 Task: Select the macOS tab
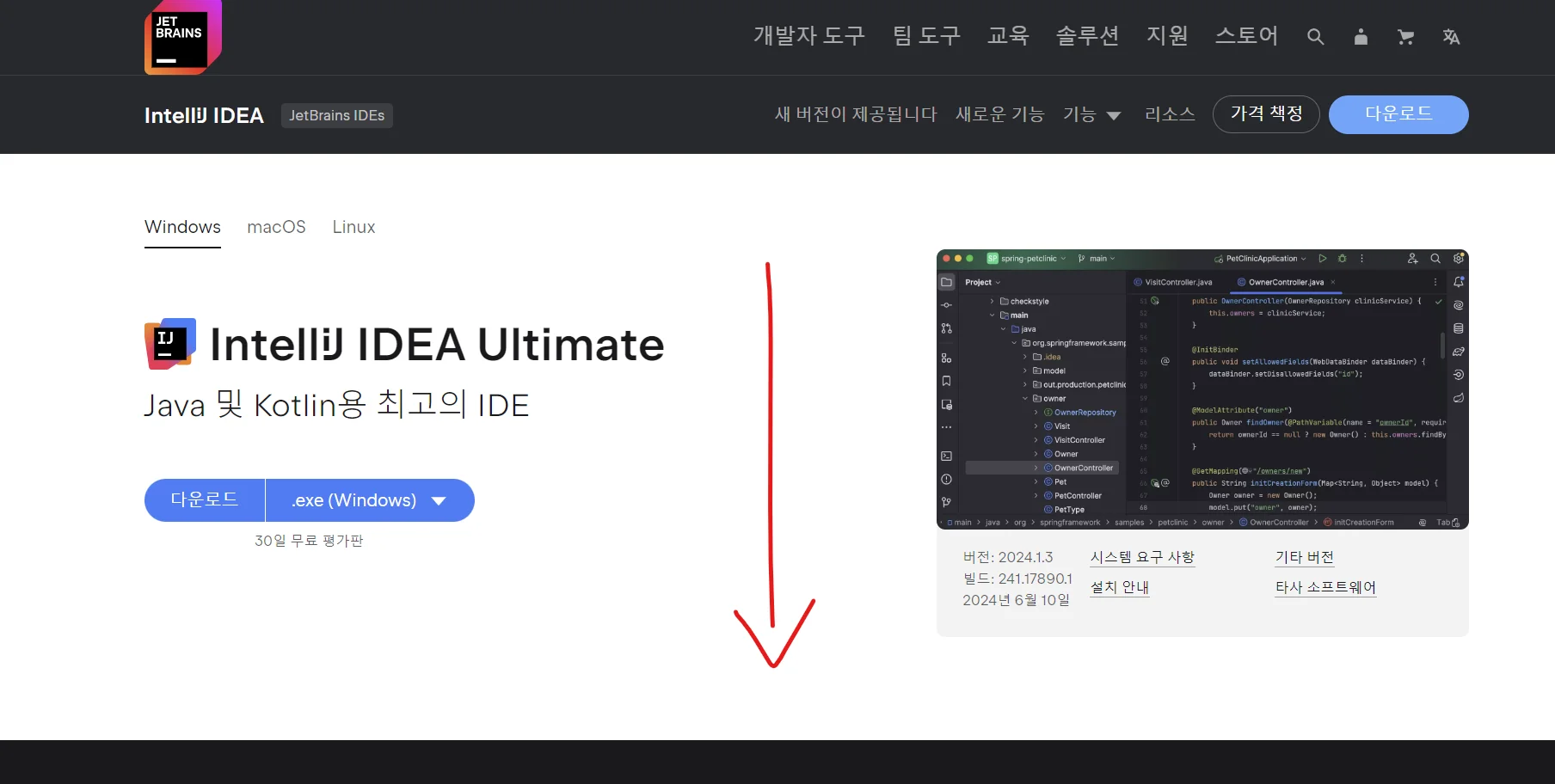[x=276, y=228]
